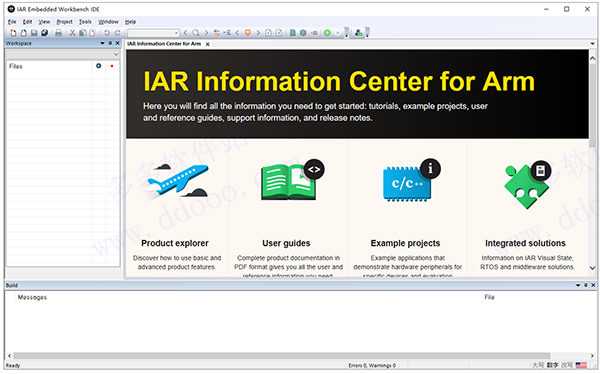Pin the Build panel
This screenshot has width=600, height=374.
(x=585, y=285)
